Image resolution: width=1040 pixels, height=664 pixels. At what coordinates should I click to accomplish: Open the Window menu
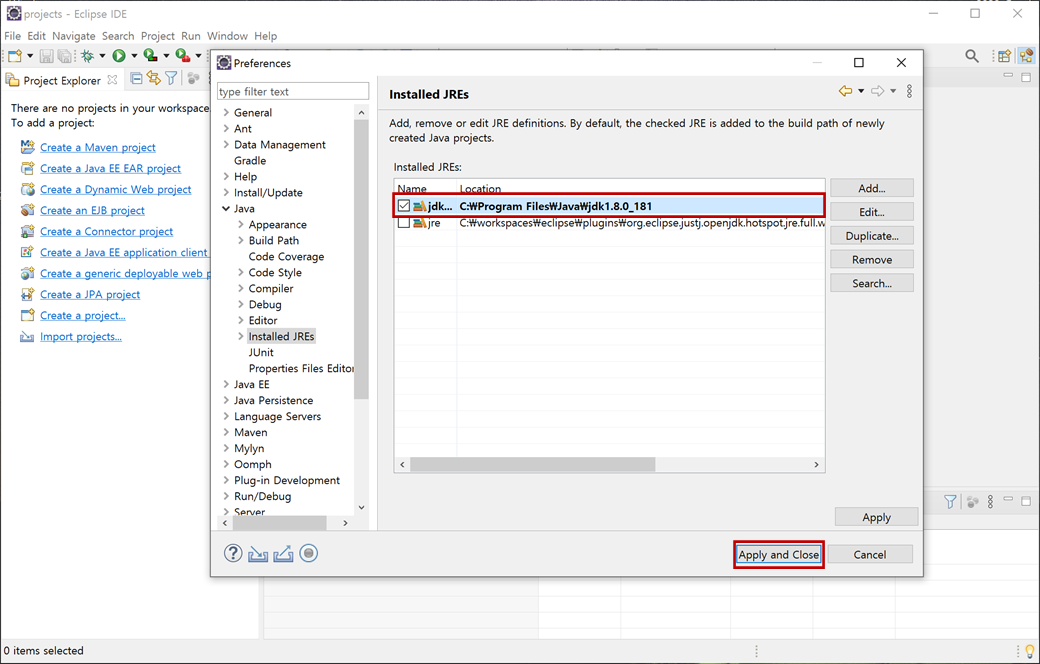click(x=228, y=36)
